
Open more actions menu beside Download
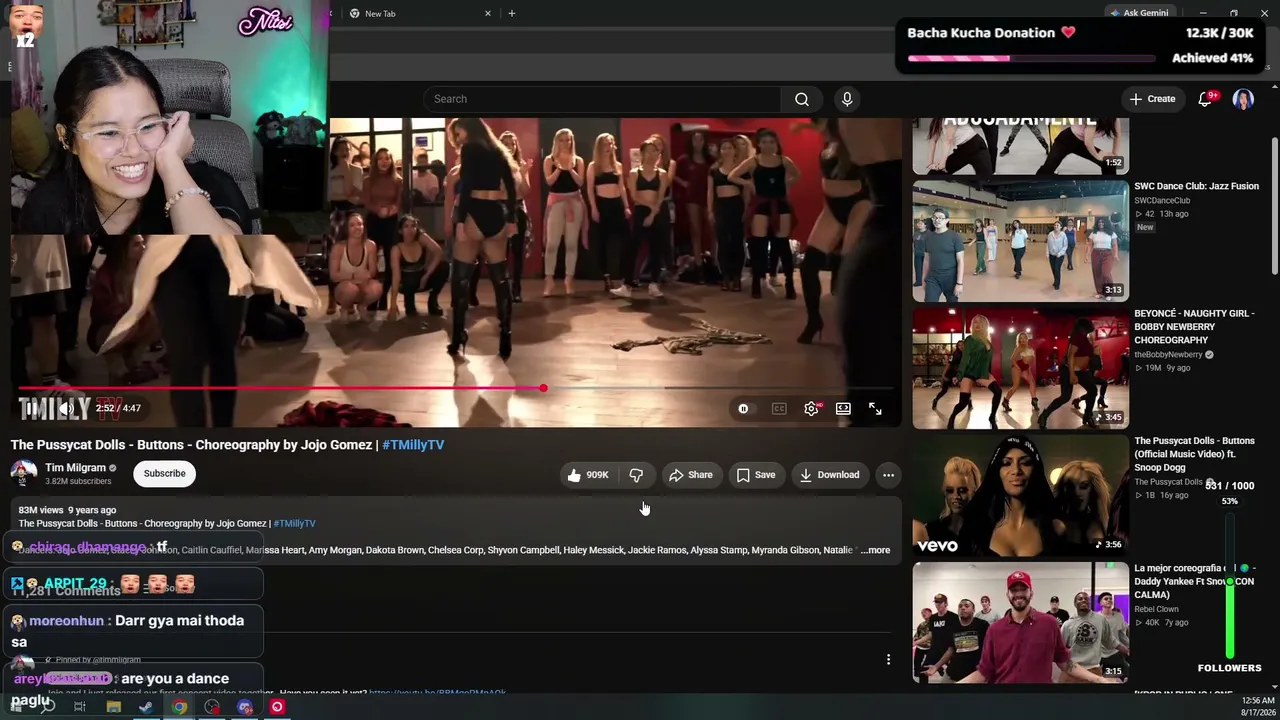coord(888,475)
